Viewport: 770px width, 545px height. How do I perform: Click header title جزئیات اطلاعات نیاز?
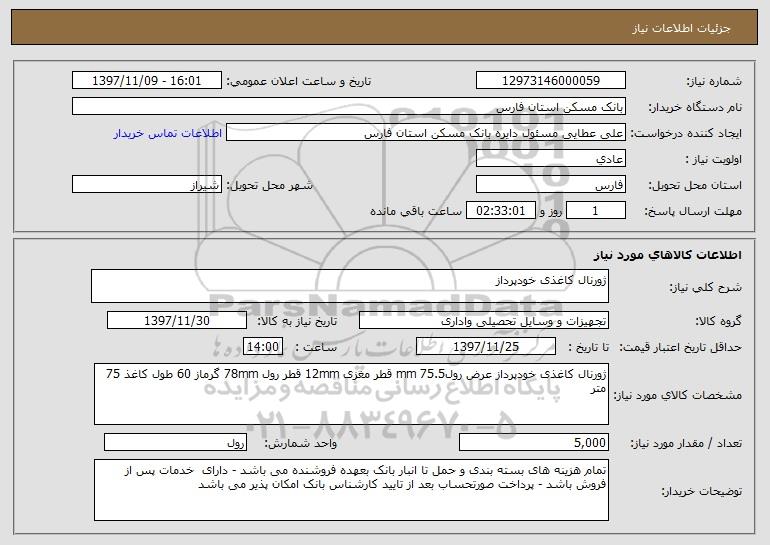tap(681, 28)
